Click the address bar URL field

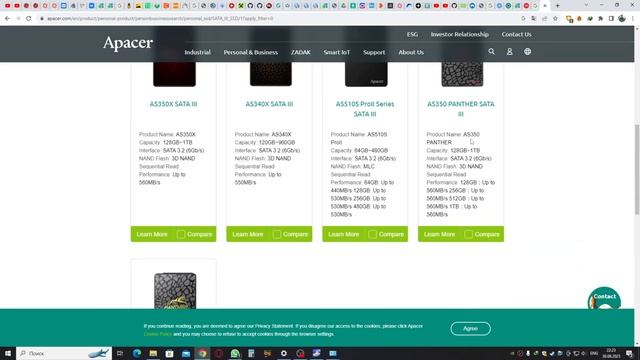(278, 18)
